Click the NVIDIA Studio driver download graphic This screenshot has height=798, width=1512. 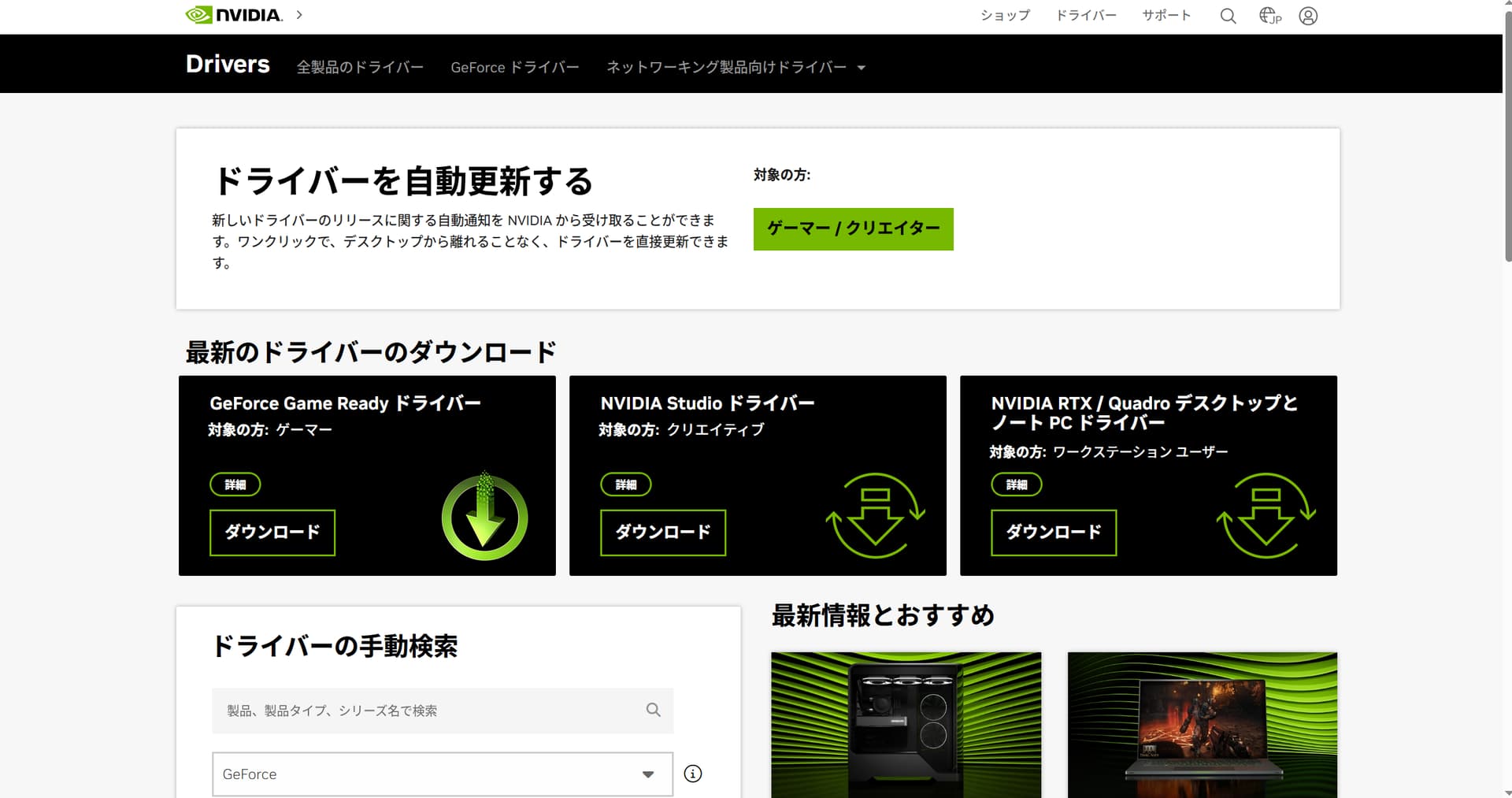pyautogui.click(x=875, y=516)
